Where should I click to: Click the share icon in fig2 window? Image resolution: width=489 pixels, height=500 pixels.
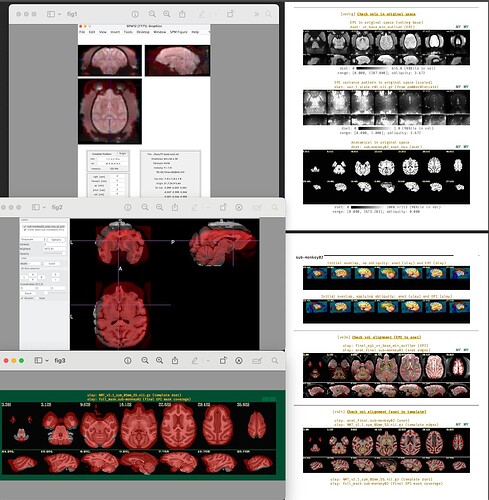pyautogui.click(x=175, y=207)
